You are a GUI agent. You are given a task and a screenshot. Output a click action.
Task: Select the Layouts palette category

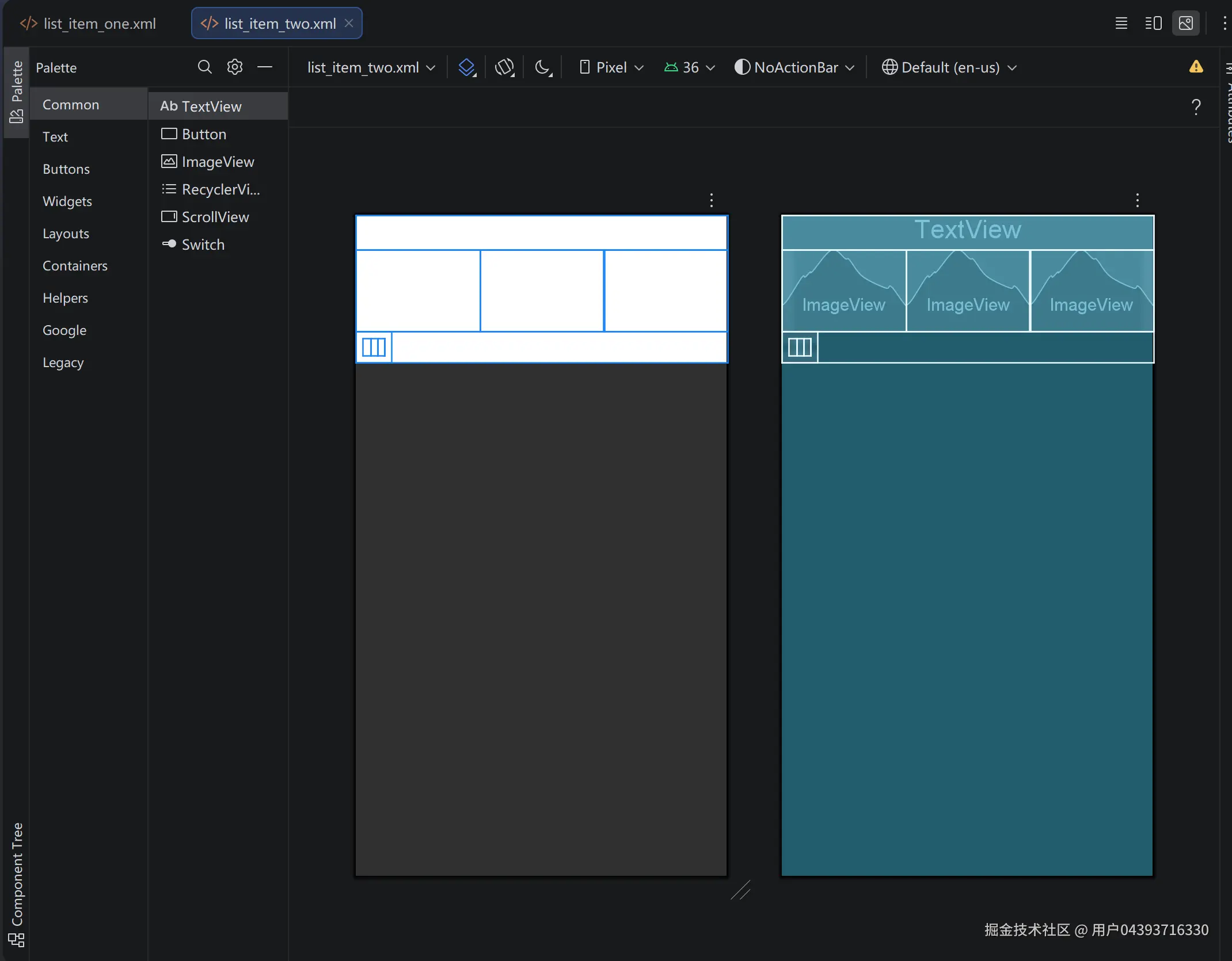66,234
